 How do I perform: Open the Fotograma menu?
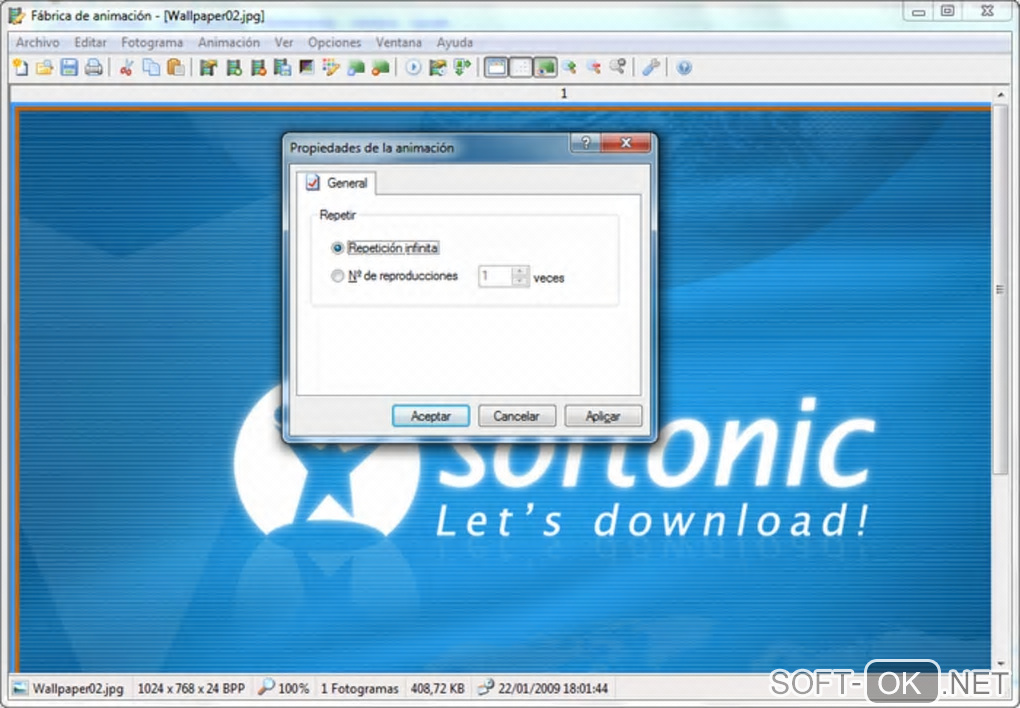pyautogui.click(x=152, y=42)
